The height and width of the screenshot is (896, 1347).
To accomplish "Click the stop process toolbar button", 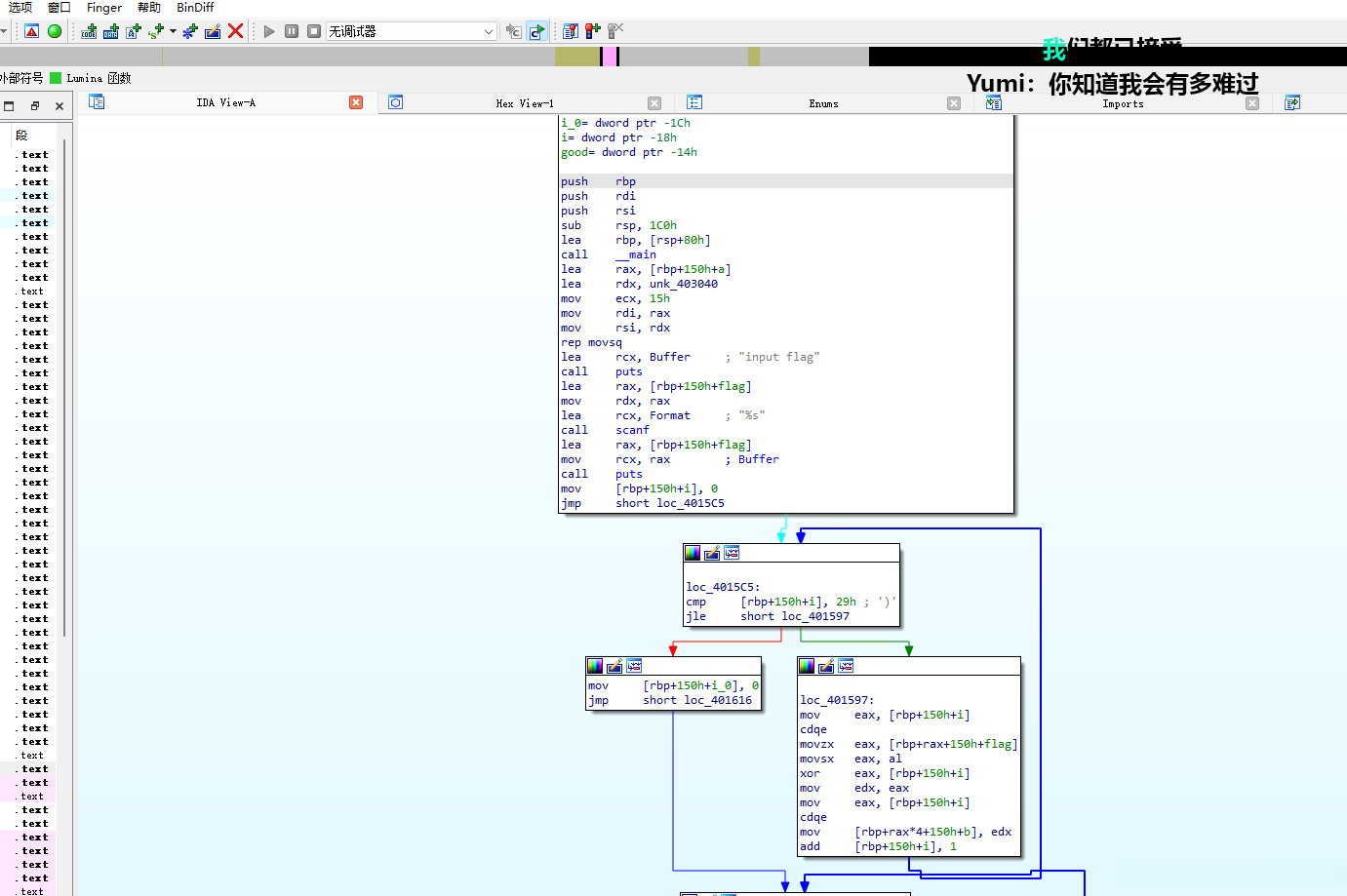I will tap(314, 31).
